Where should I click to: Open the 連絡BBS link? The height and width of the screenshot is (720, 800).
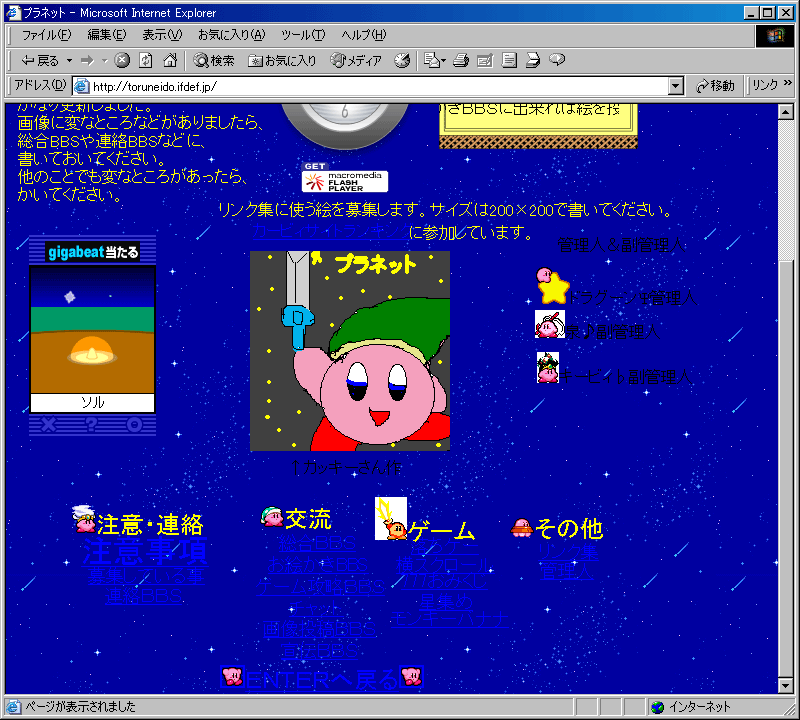point(144,596)
